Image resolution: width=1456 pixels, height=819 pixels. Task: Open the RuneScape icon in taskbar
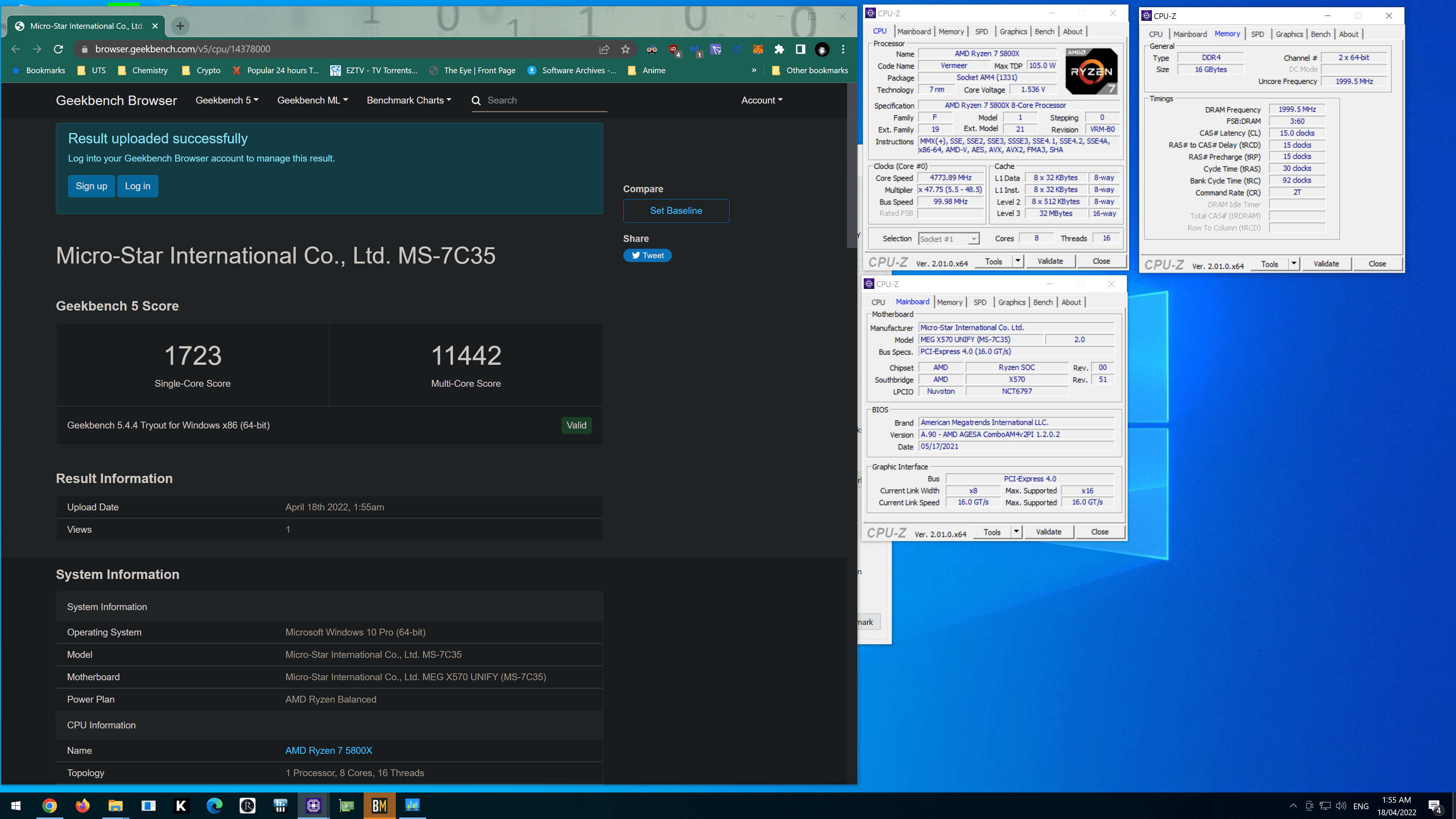[247, 805]
